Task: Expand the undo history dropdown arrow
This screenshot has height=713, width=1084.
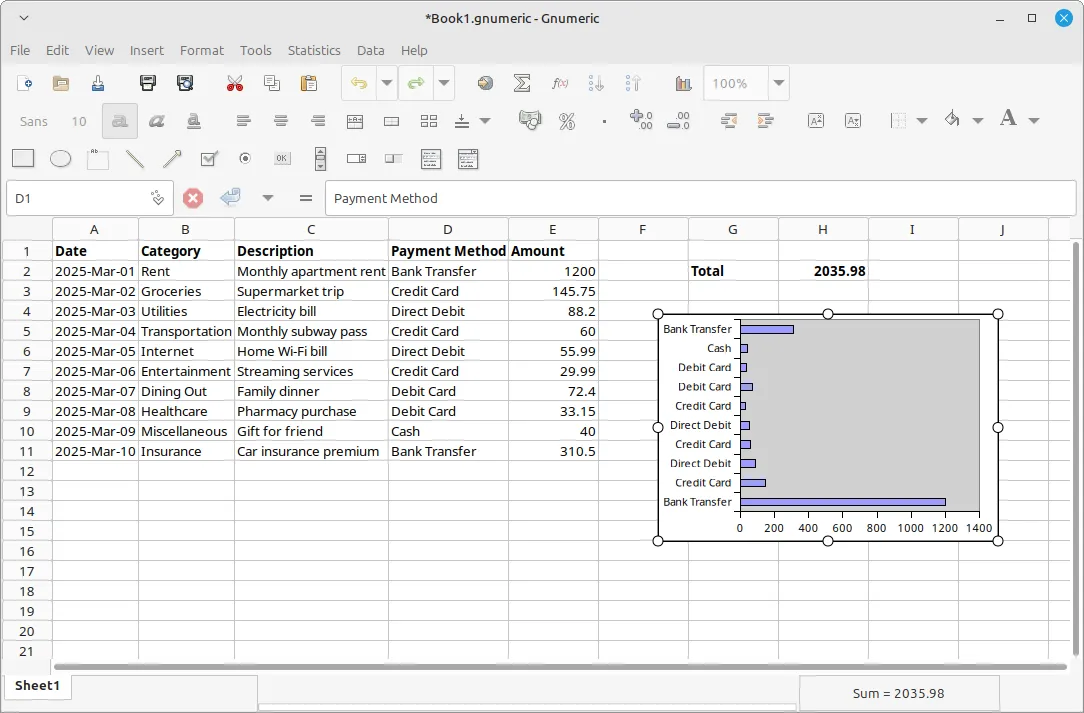Action: pyautogui.click(x=387, y=84)
